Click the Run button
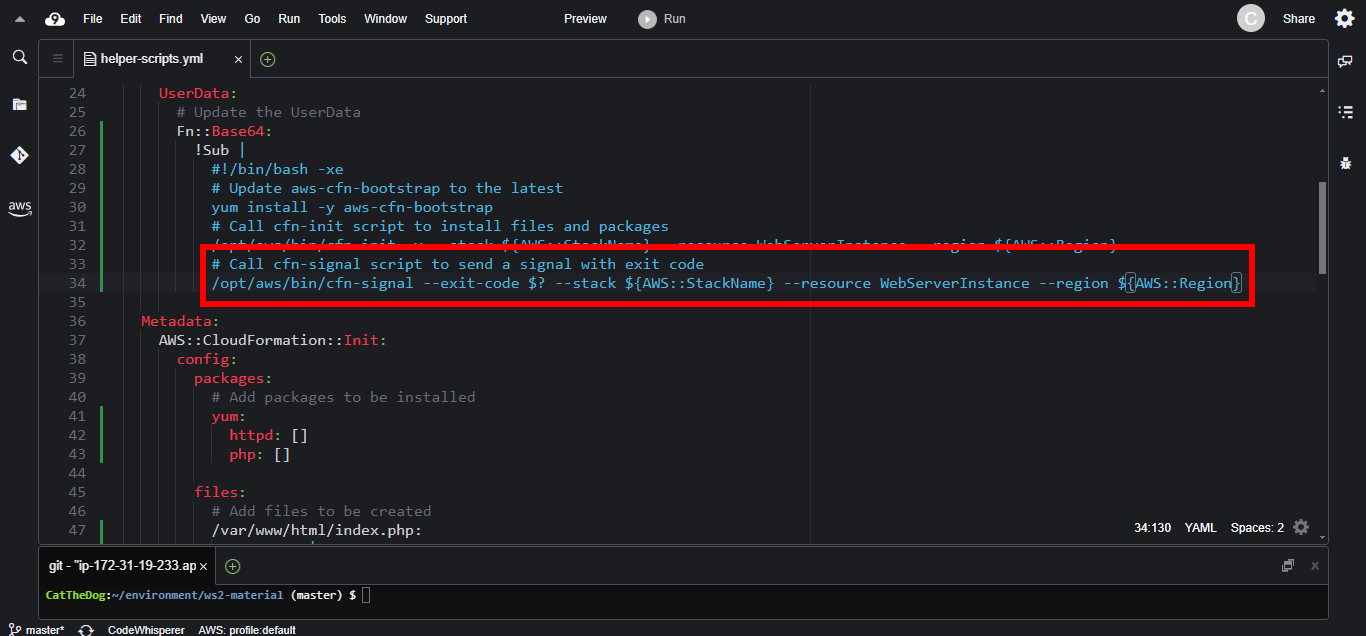Viewport: 1366px width, 636px height. click(x=663, y=19)
